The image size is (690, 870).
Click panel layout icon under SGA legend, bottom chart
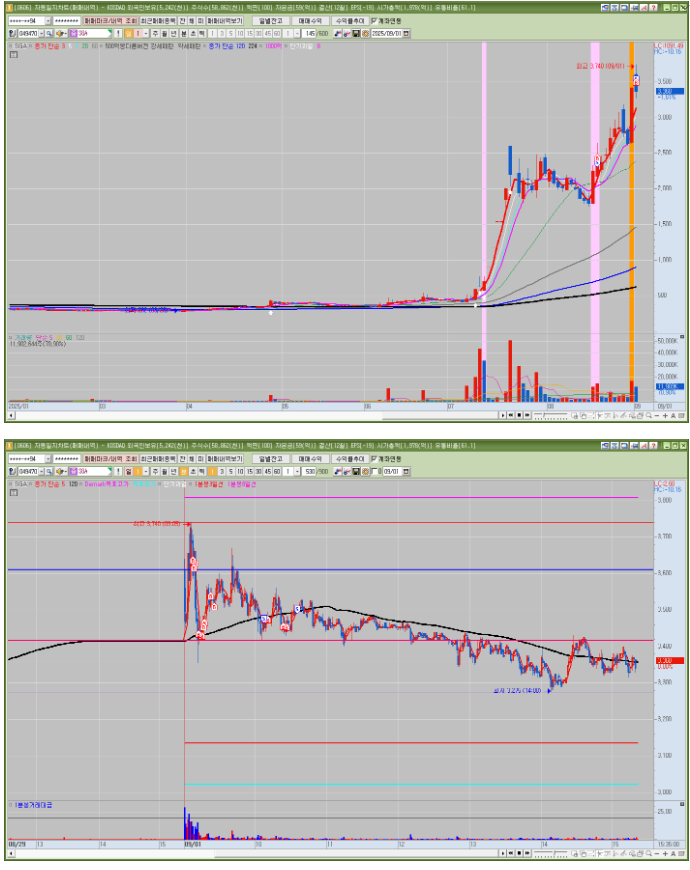point(14,492)
